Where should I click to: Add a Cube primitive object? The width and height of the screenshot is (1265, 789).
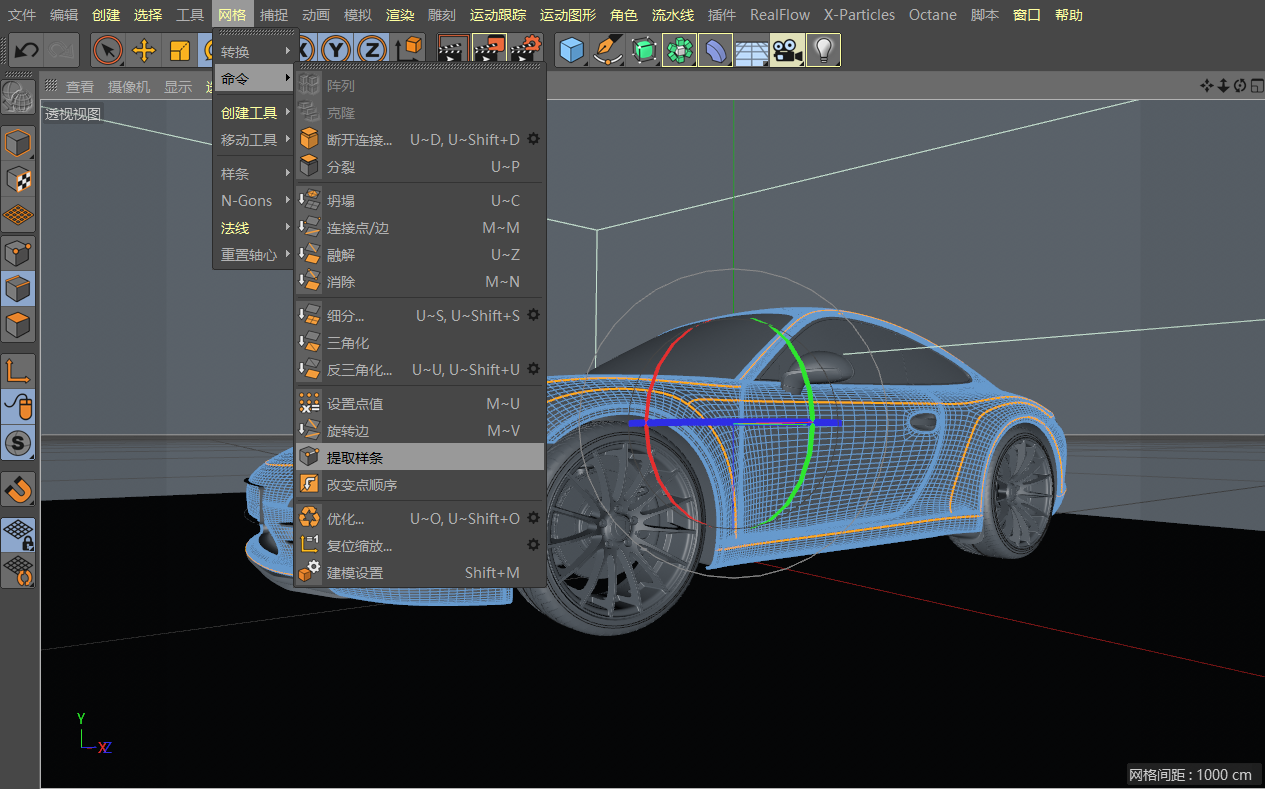coord(571,50)
